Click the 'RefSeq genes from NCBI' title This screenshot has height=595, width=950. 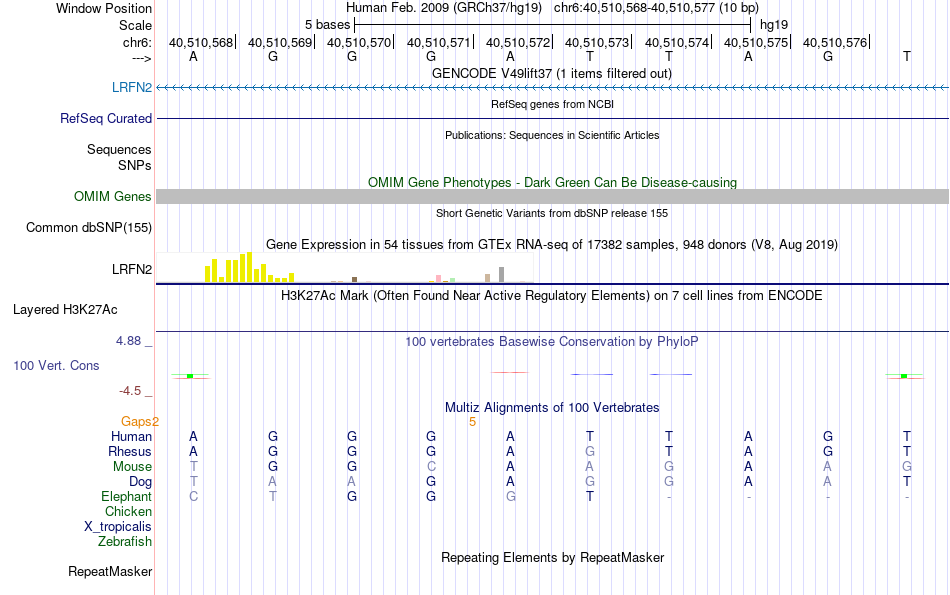pyautogui.click(x=552, y=104)
